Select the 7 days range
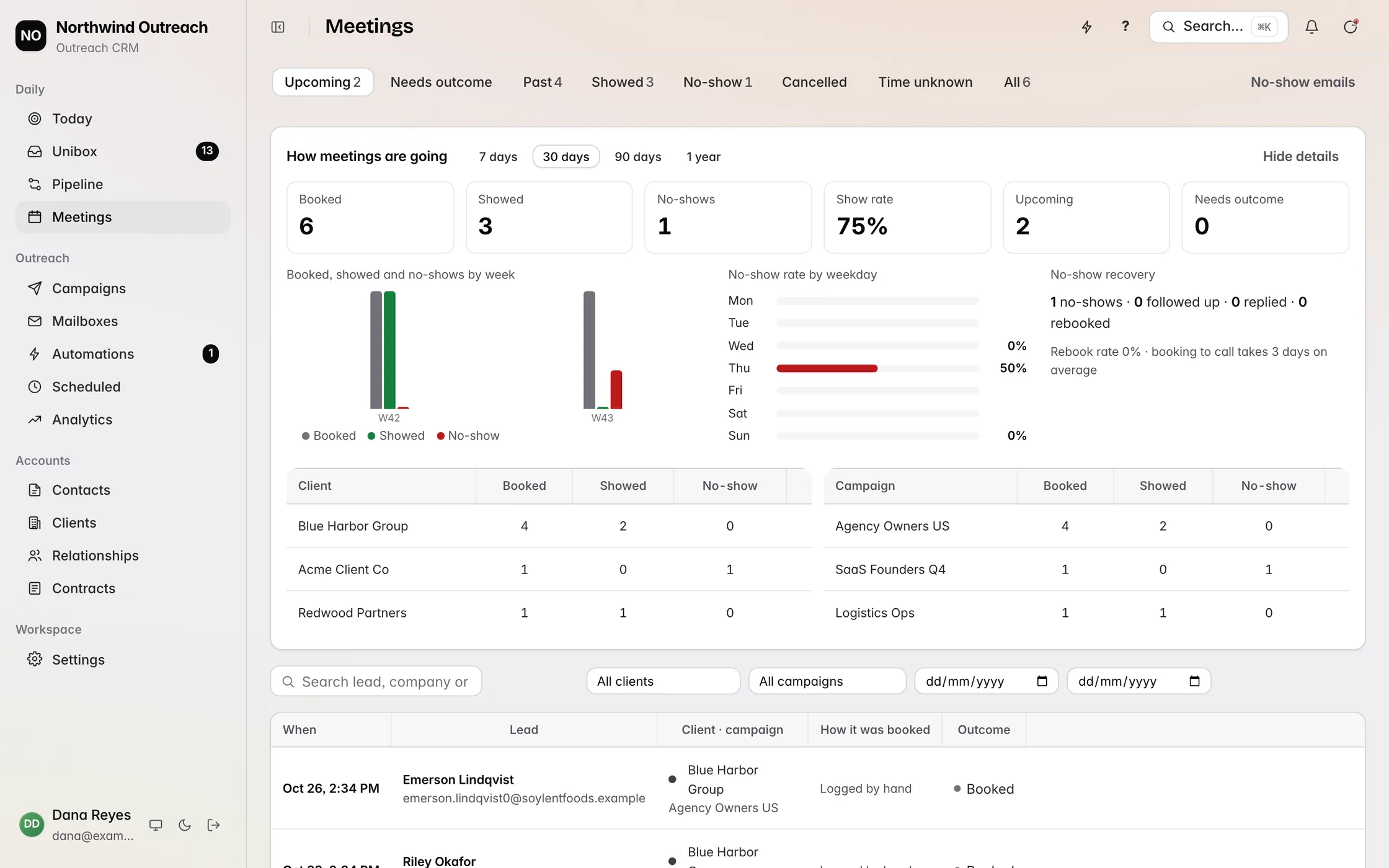1389x868 pixels. point(498,157)
